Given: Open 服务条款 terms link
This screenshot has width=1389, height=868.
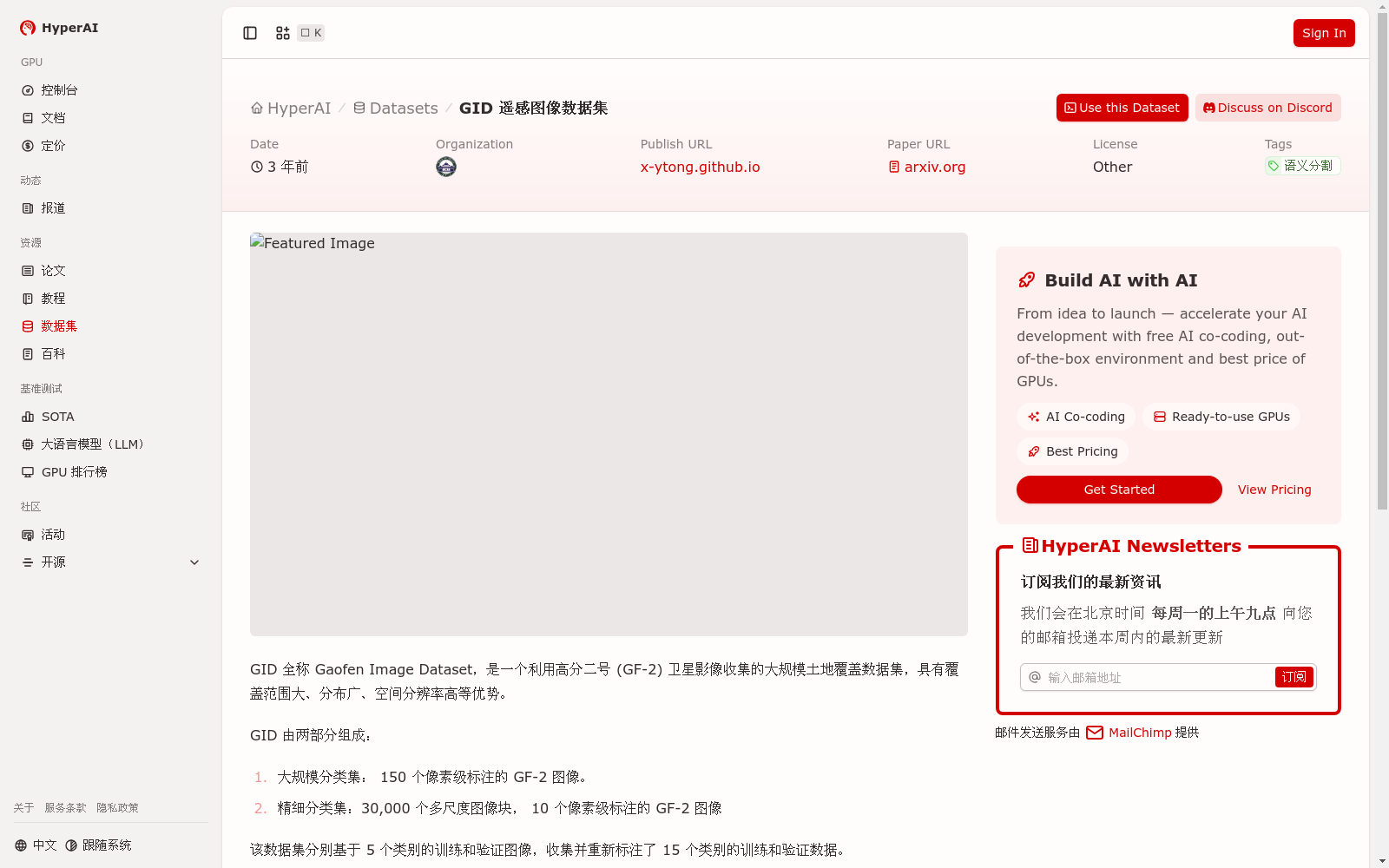Looking at the screenshot, I should 65,808.
